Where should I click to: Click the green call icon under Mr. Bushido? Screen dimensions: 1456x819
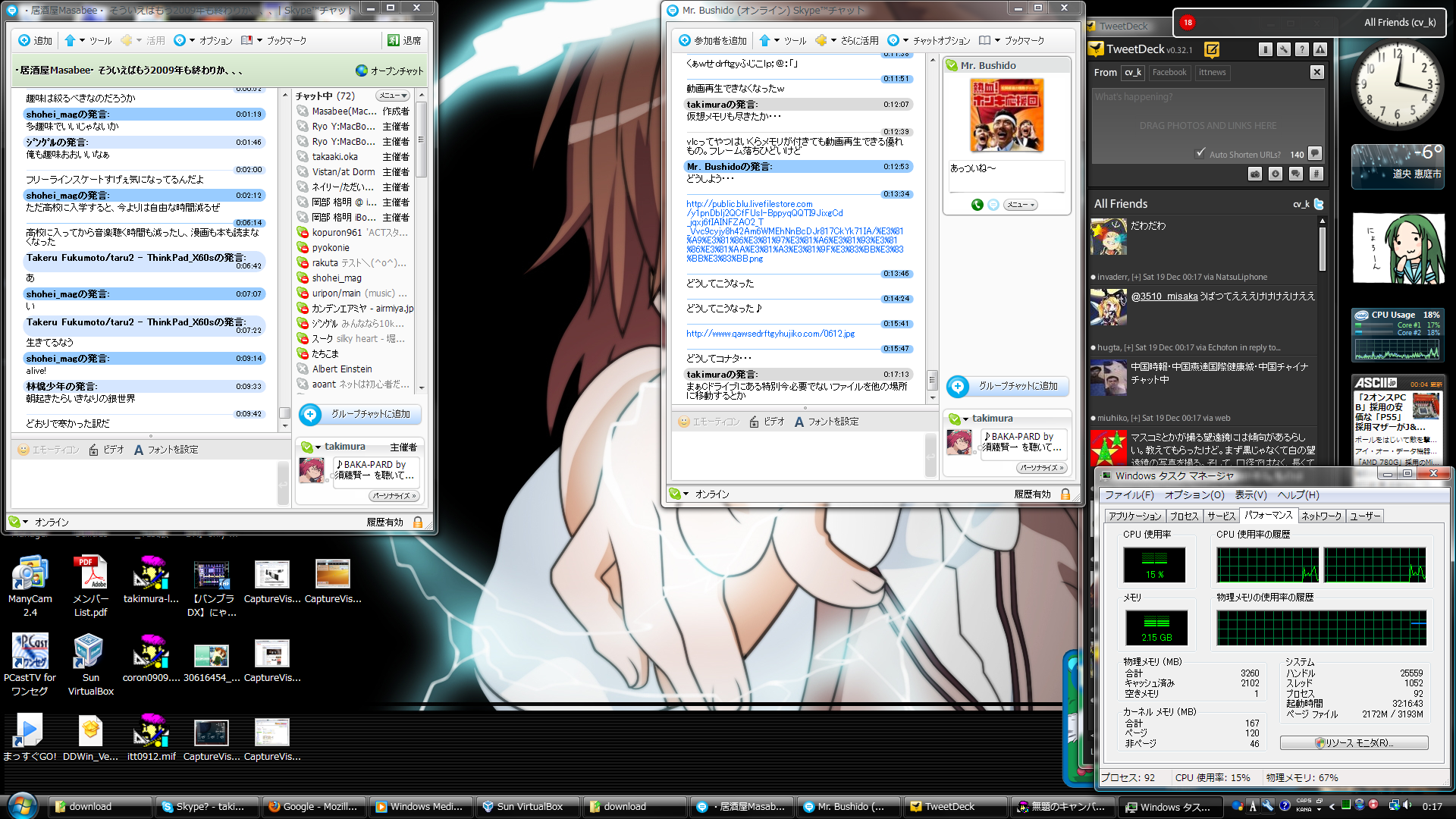[x=977, y=205]
